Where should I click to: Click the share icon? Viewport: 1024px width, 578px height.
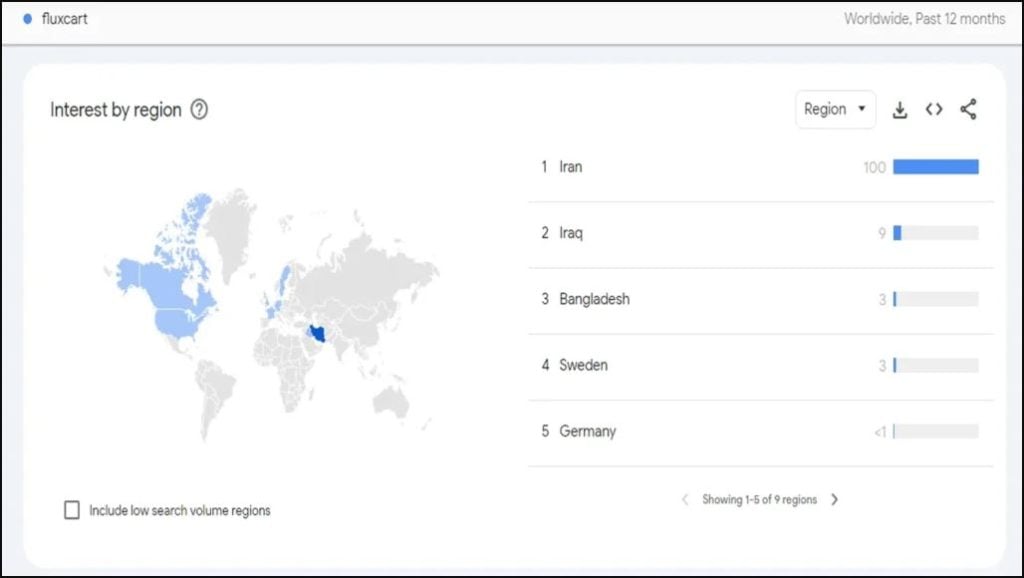coord(968,110)
